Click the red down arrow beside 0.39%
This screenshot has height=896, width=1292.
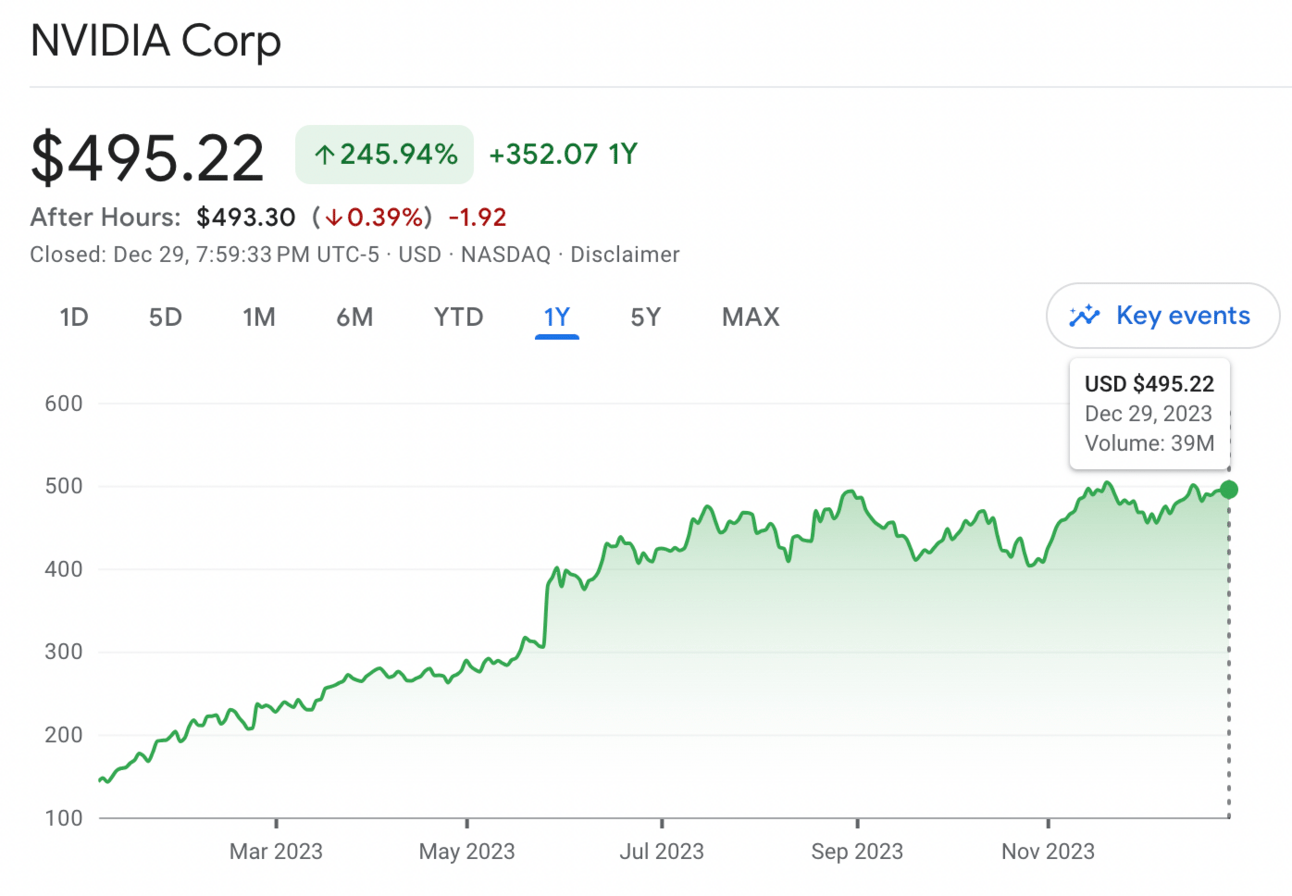click(335, 217)
